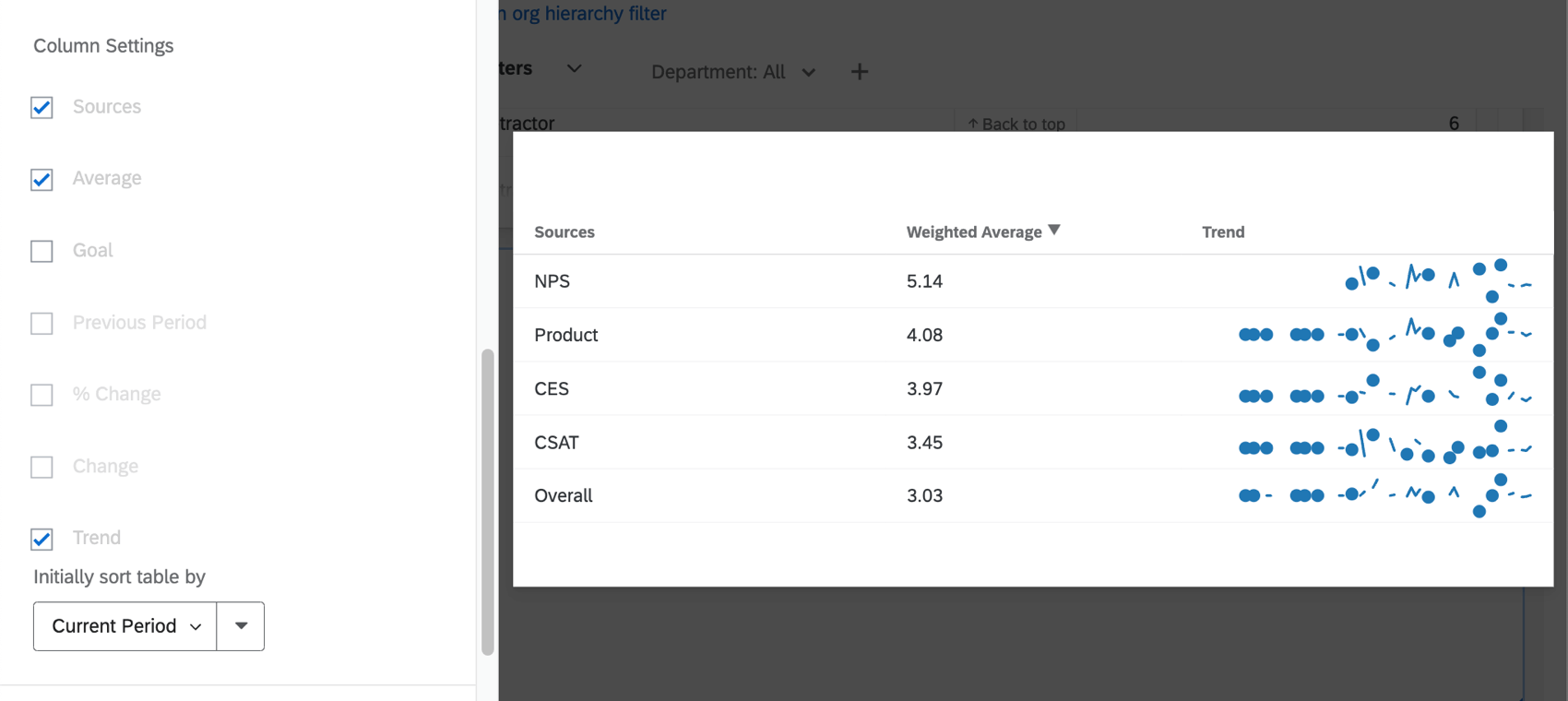Toggle sort direction arrow button
Image resolution: width=1568 pixels, height=701 pixels.
pyautogui.click(x=241, y=626)
